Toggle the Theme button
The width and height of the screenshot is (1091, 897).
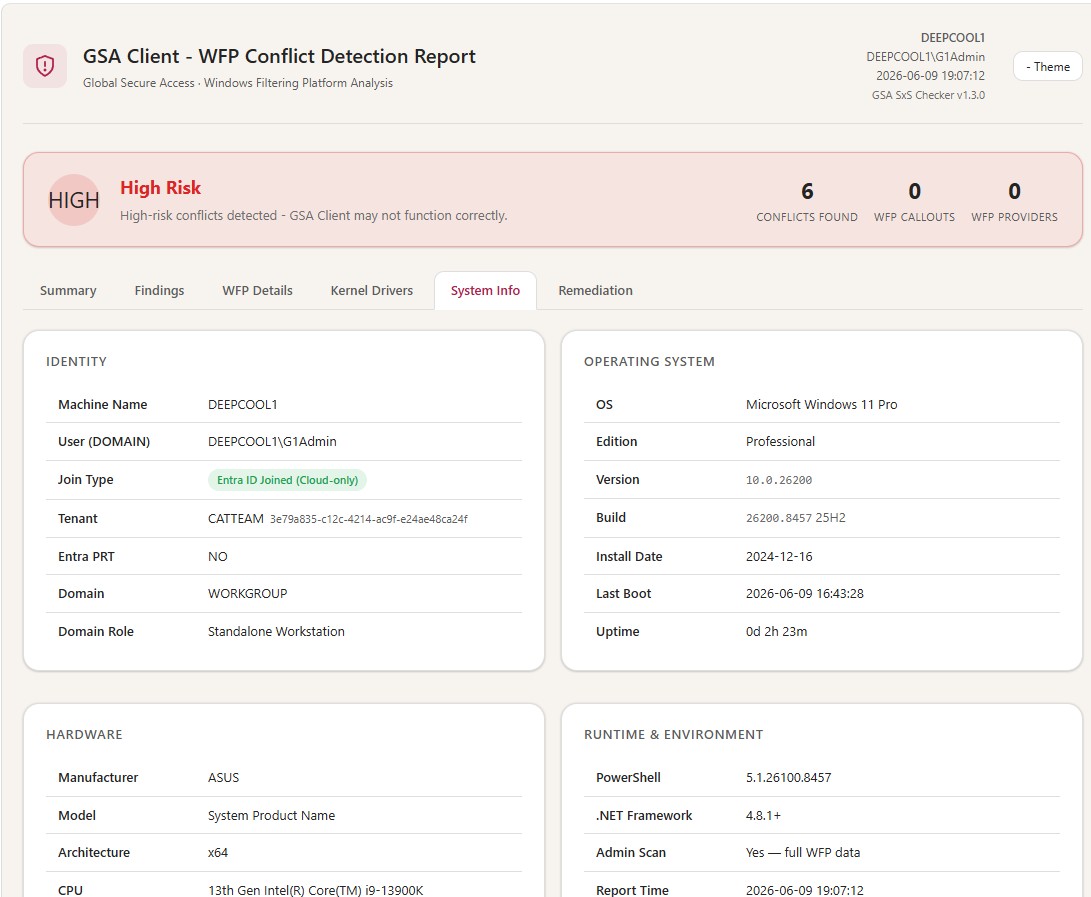point(1048,67)
